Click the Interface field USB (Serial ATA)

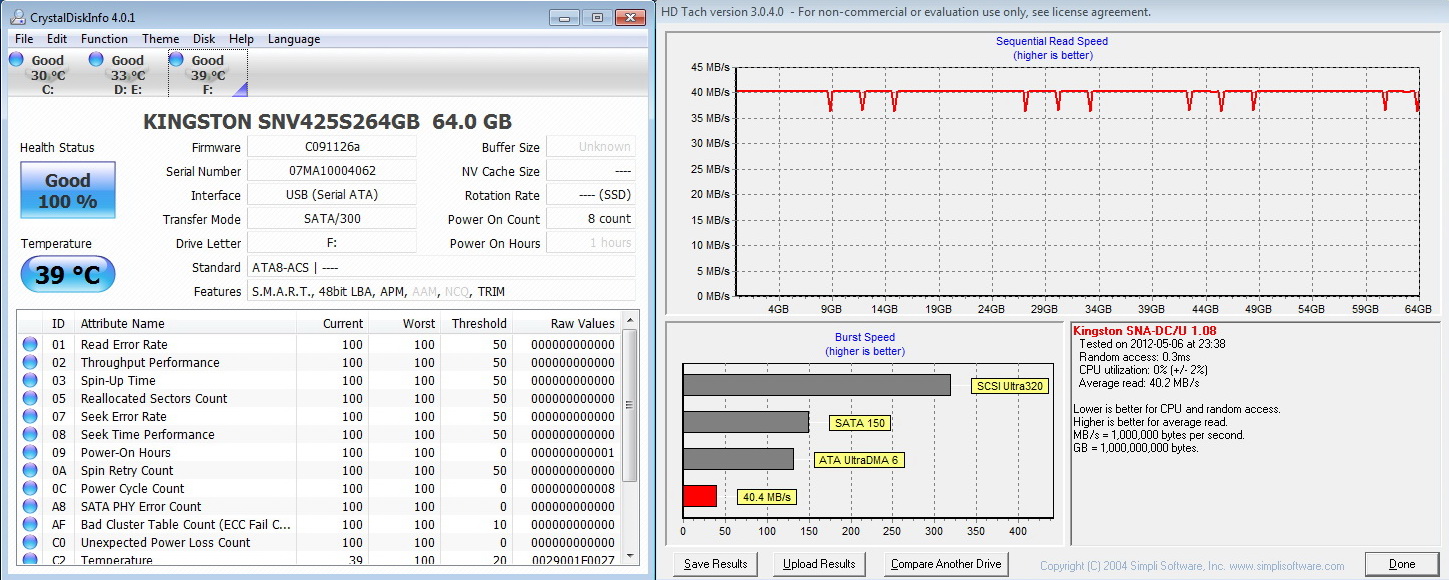(332, 195)
